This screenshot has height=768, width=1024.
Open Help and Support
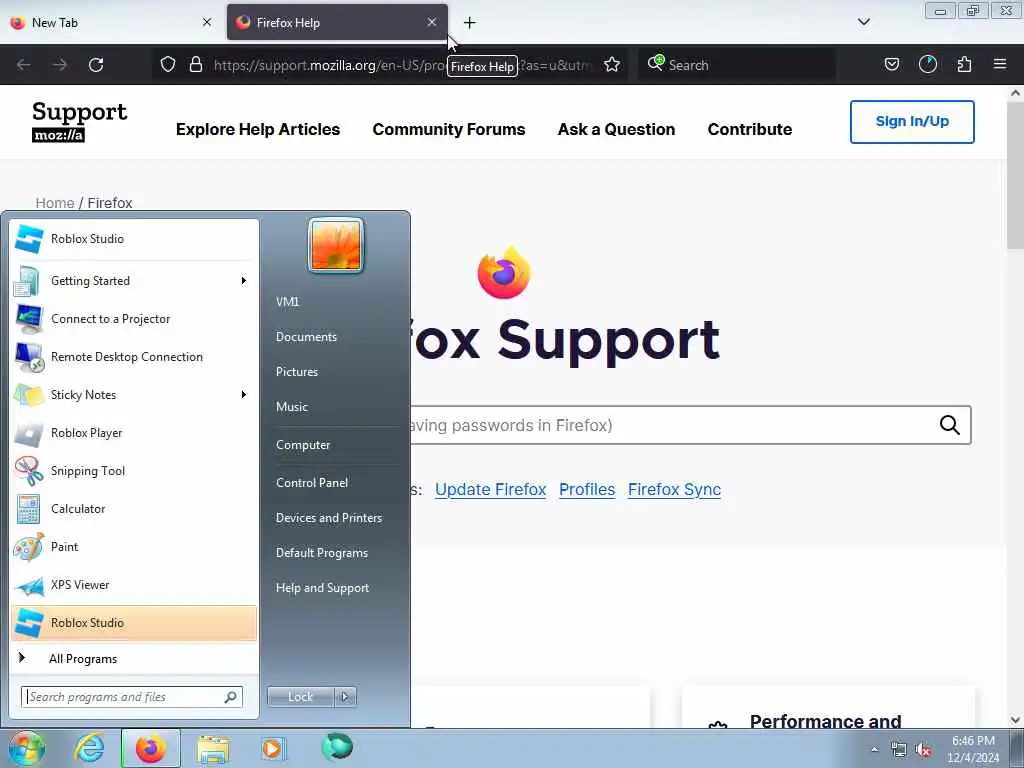click(x=322, y=588)
